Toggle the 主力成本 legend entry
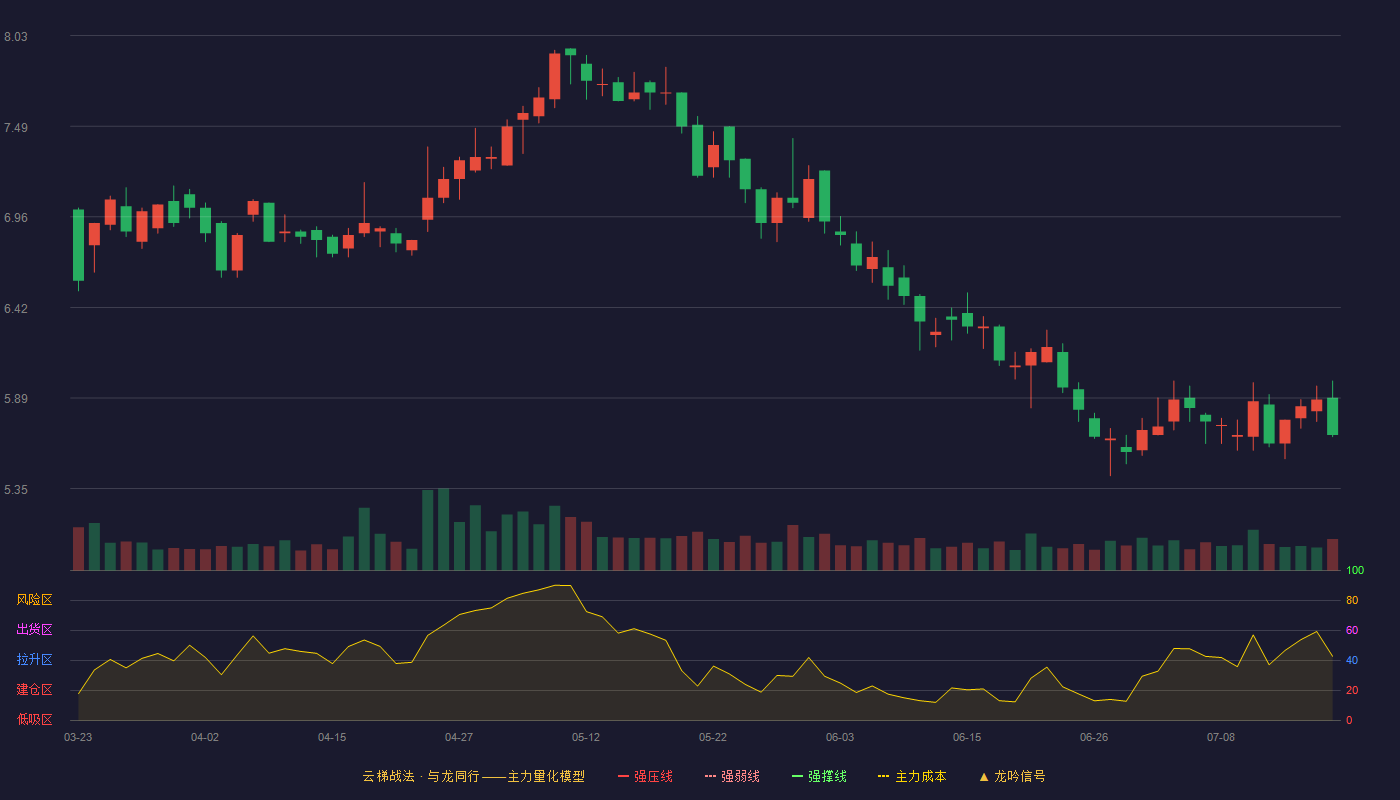Image resolution: width=1400 pixels, height=800 pixels. [912, 776]
